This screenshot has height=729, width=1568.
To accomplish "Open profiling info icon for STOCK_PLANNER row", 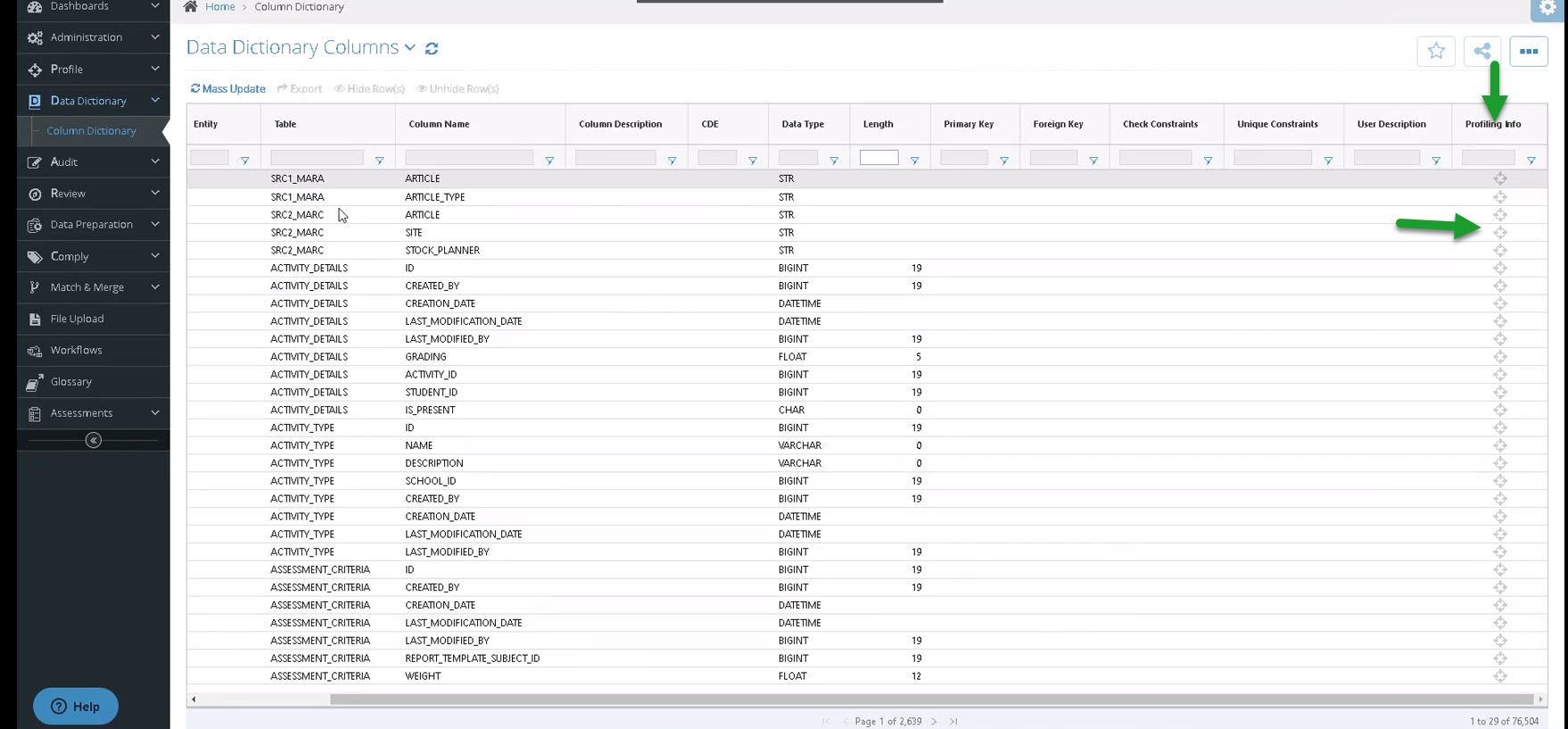I will [x=1500, y=250].
